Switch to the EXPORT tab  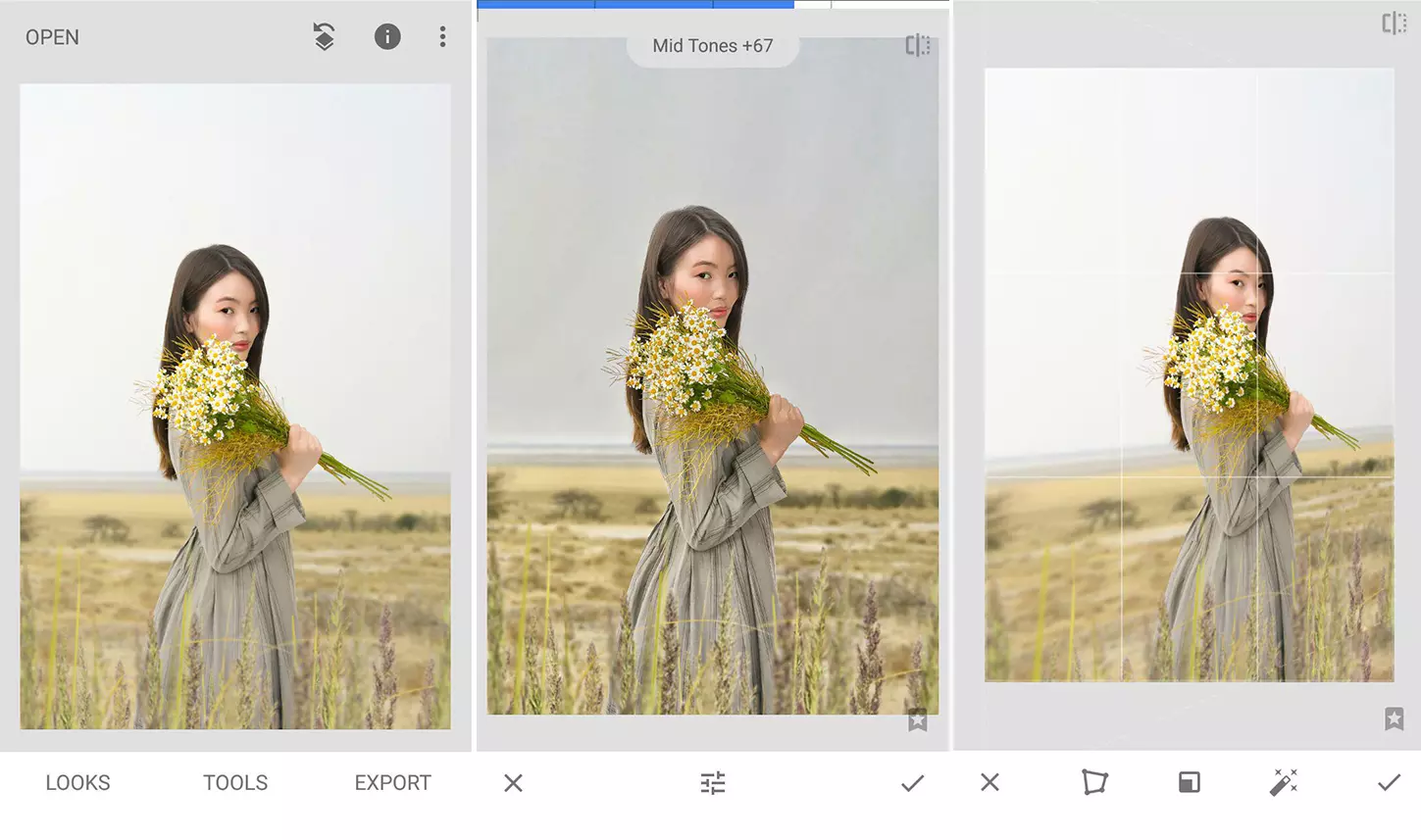click(x=392, y=782)
